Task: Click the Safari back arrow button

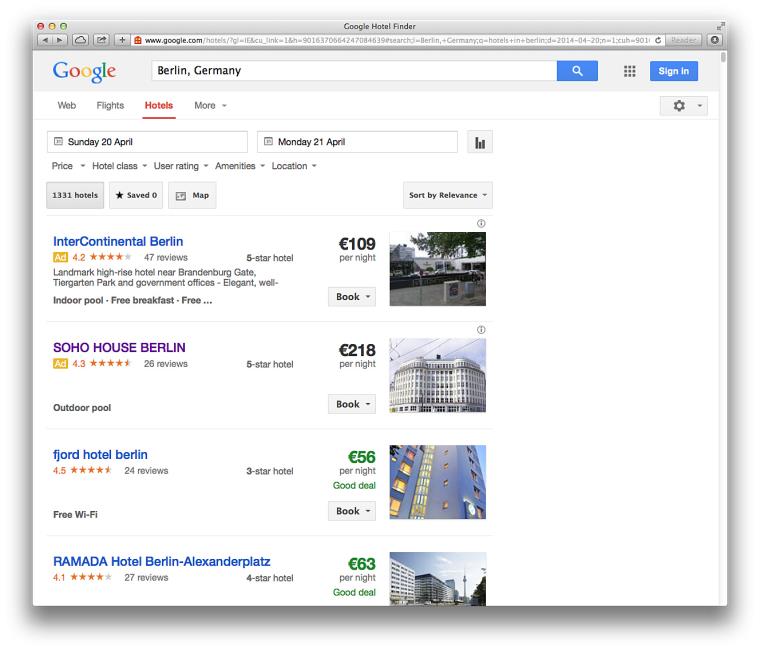Action: click(45, 40)
